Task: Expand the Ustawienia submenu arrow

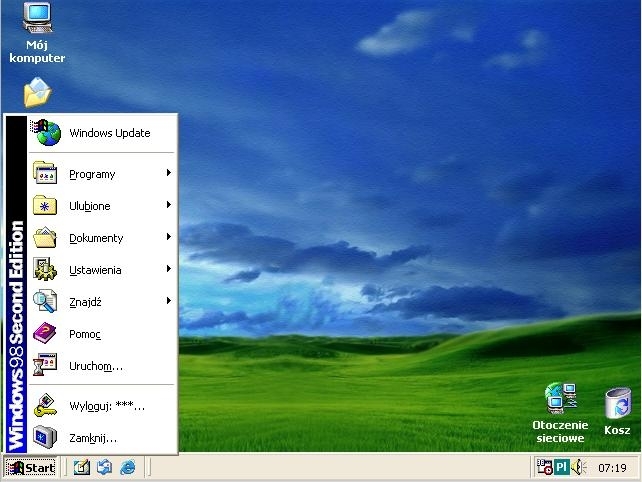Action: click(168, 269)
